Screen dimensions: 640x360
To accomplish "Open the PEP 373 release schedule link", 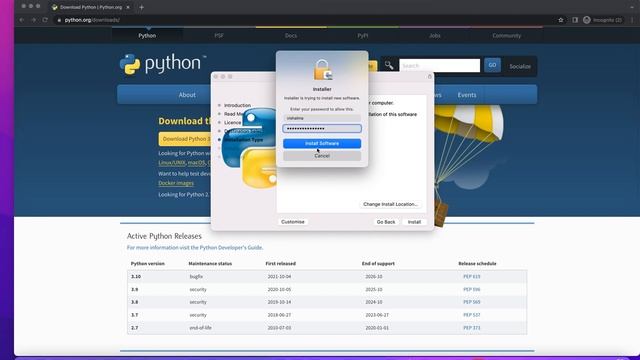I will (471, 328).
